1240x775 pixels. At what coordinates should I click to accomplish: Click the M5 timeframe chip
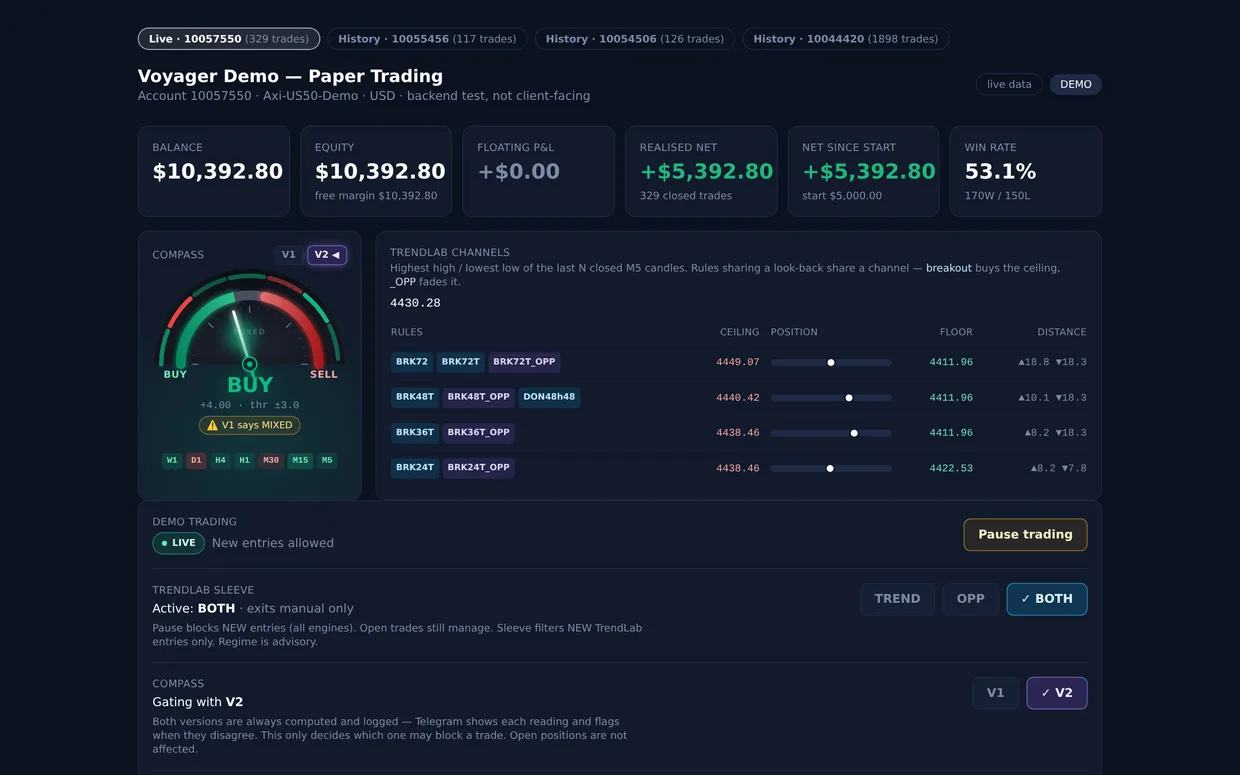click(x=327, y=461)
